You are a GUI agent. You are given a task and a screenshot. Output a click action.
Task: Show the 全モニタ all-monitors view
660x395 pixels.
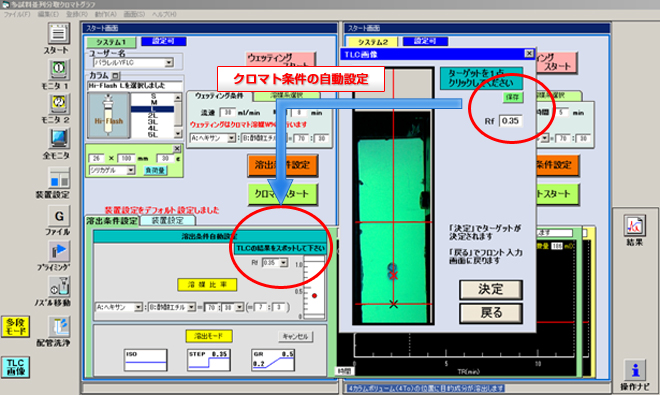59,139
